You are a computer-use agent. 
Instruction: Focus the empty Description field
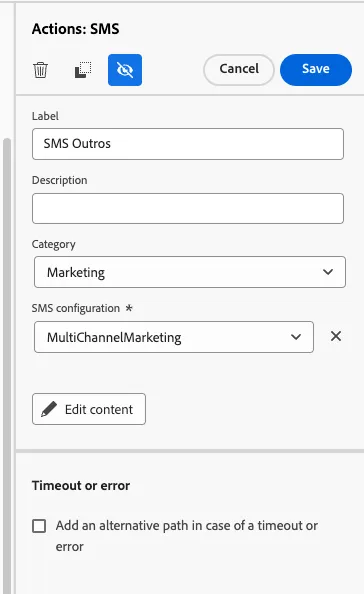point(188,208)
